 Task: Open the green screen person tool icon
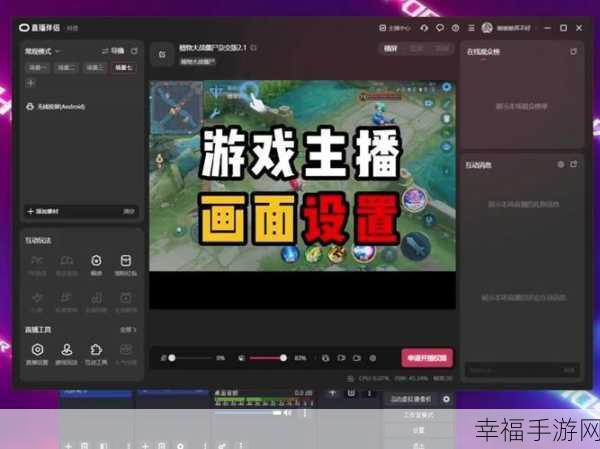click(x=67, y=354)
